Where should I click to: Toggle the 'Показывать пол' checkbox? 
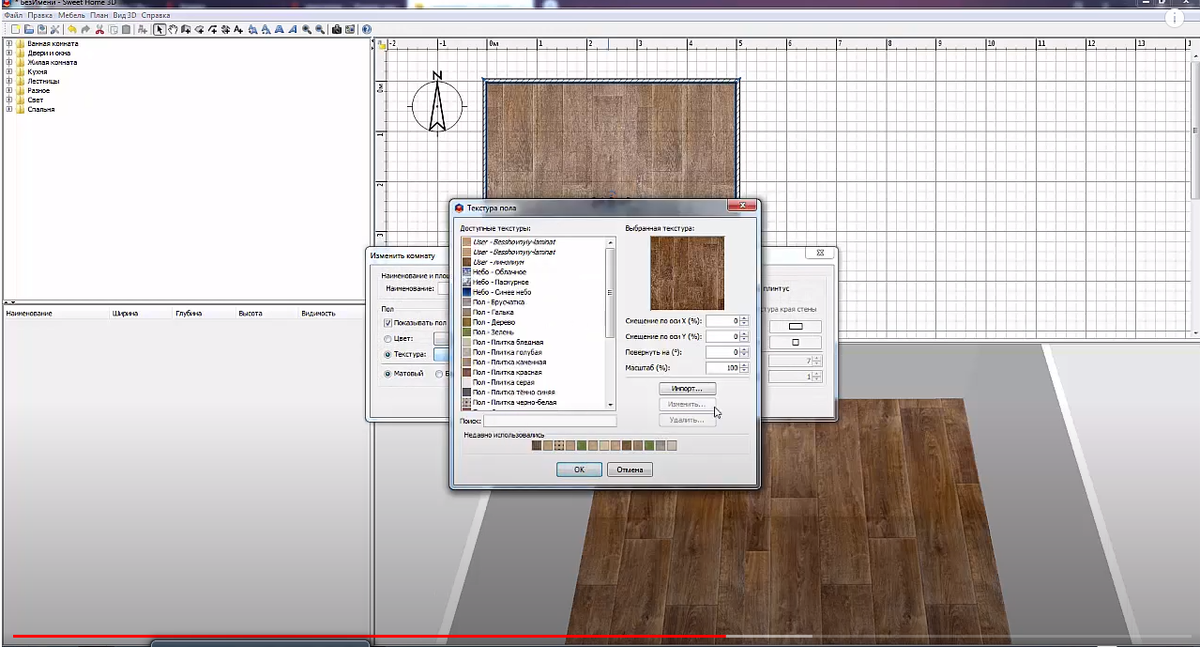[x=388, y=323]
